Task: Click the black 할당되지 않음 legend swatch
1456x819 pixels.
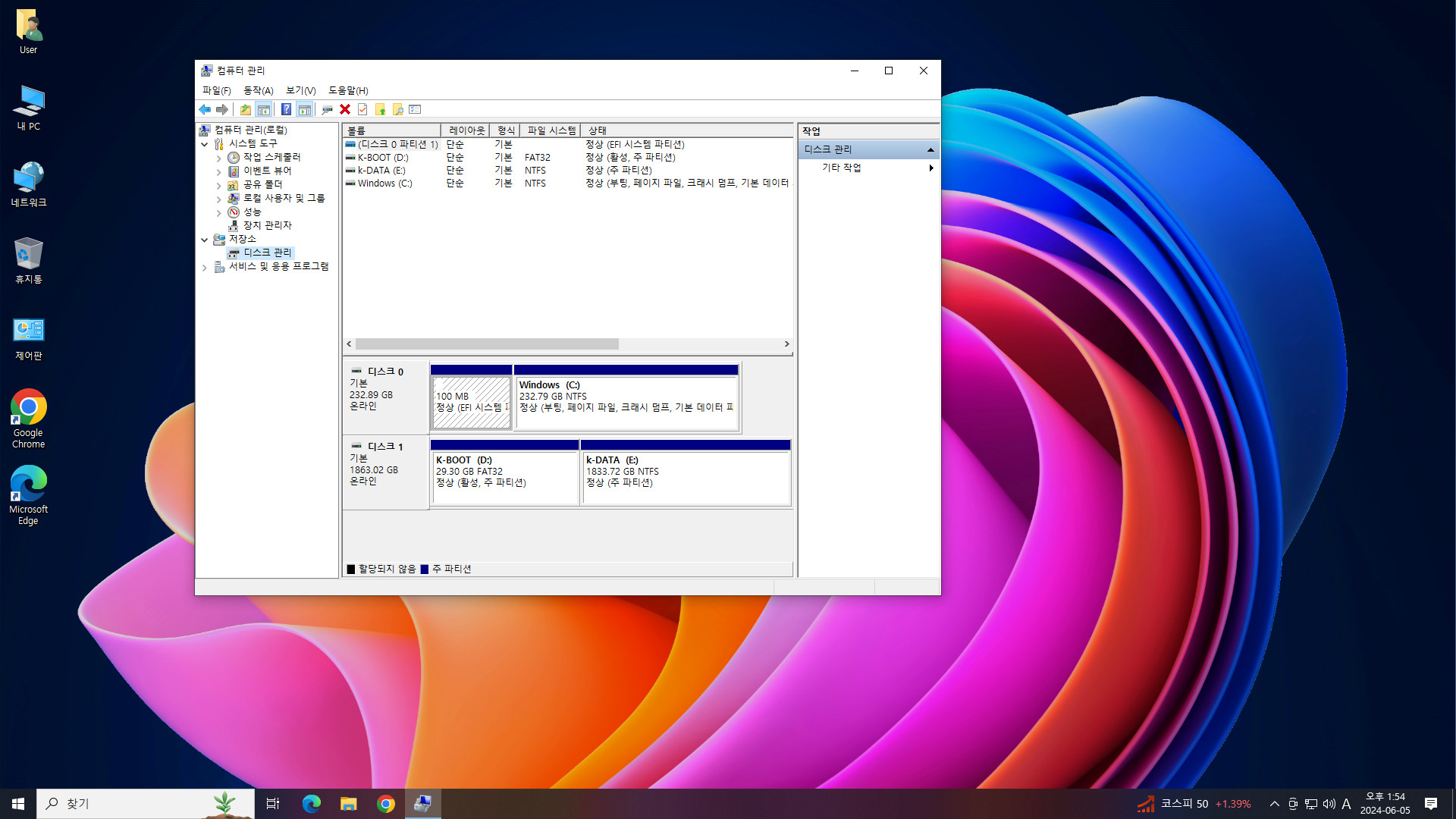Action: tap(351, 570)
